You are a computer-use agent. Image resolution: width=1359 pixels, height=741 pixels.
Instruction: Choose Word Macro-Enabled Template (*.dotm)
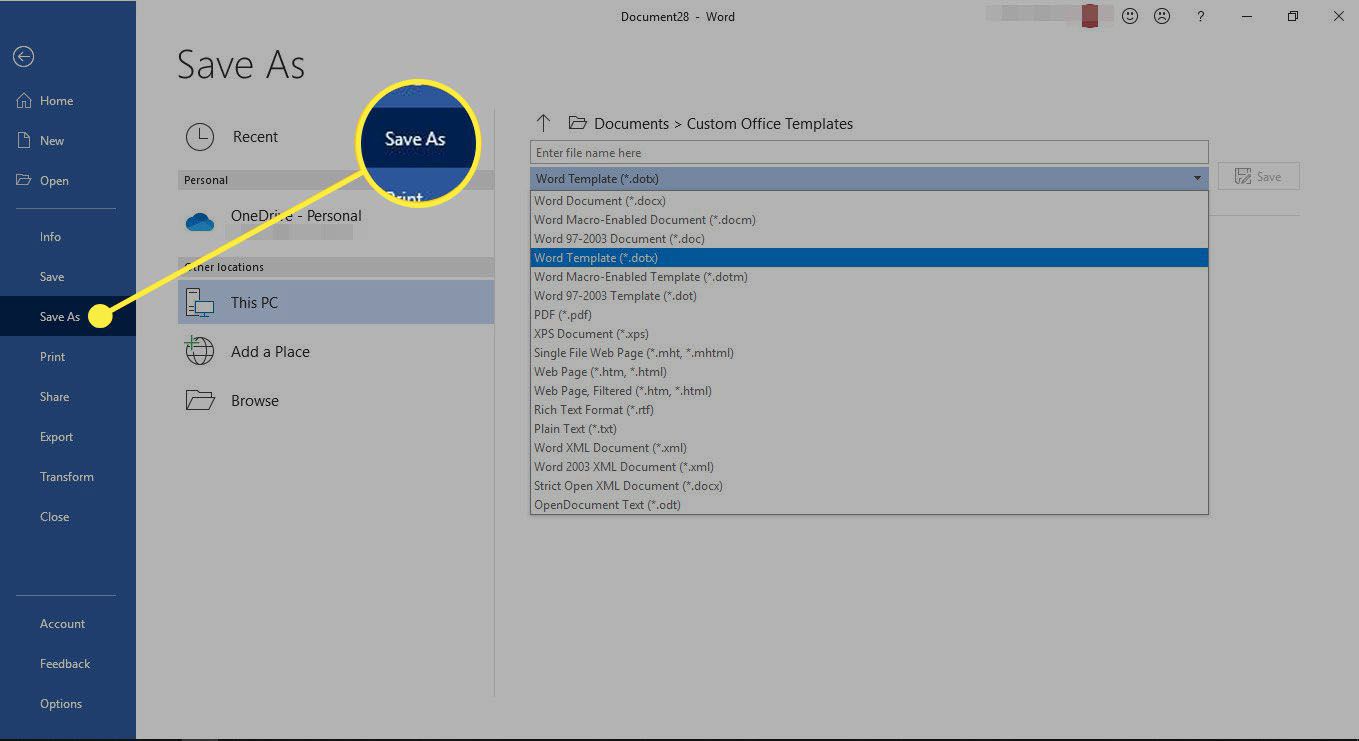coord(869,277)
